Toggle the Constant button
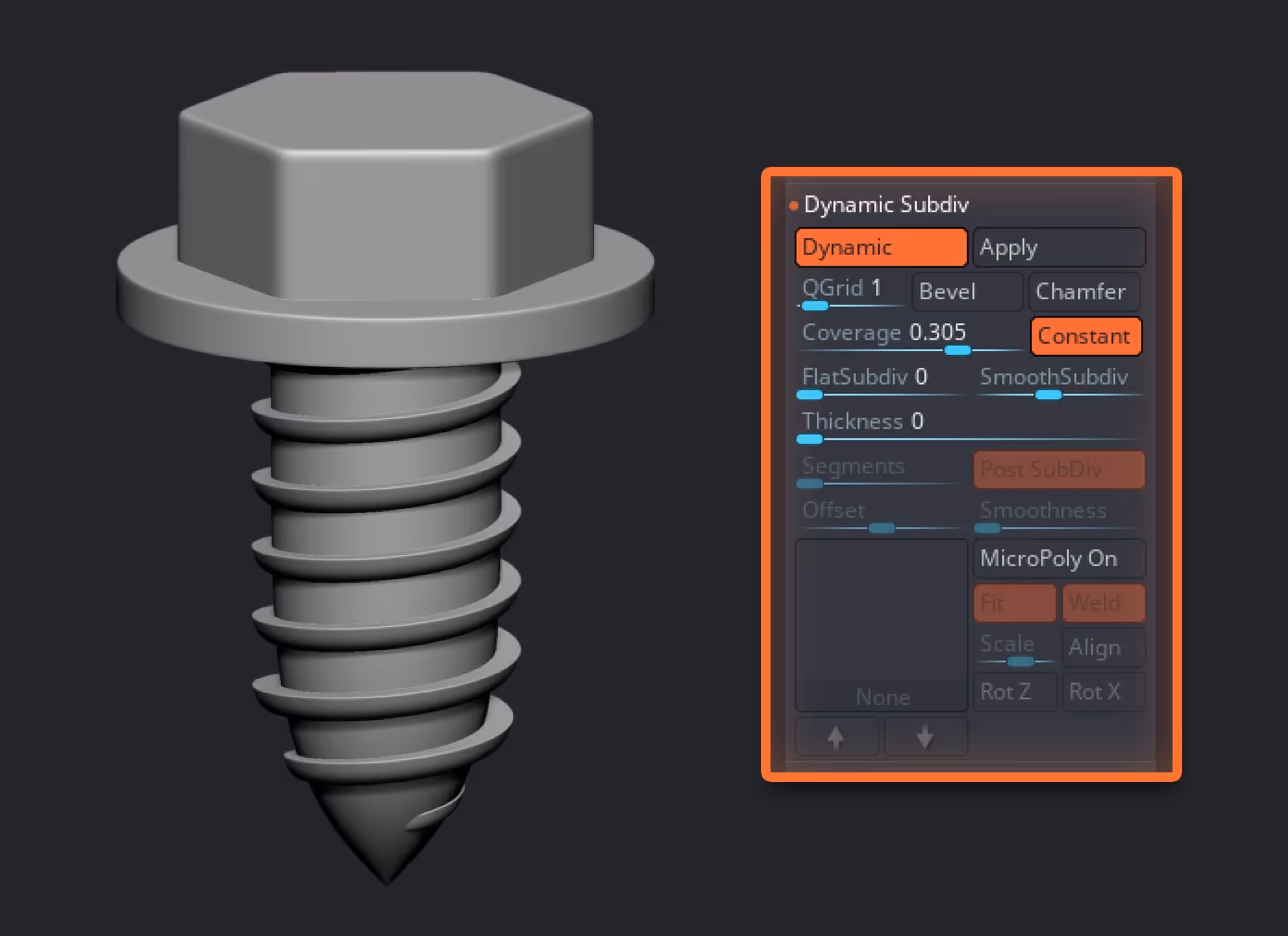The height and width of the screenshot is (936, 1288). point(1086,336)
